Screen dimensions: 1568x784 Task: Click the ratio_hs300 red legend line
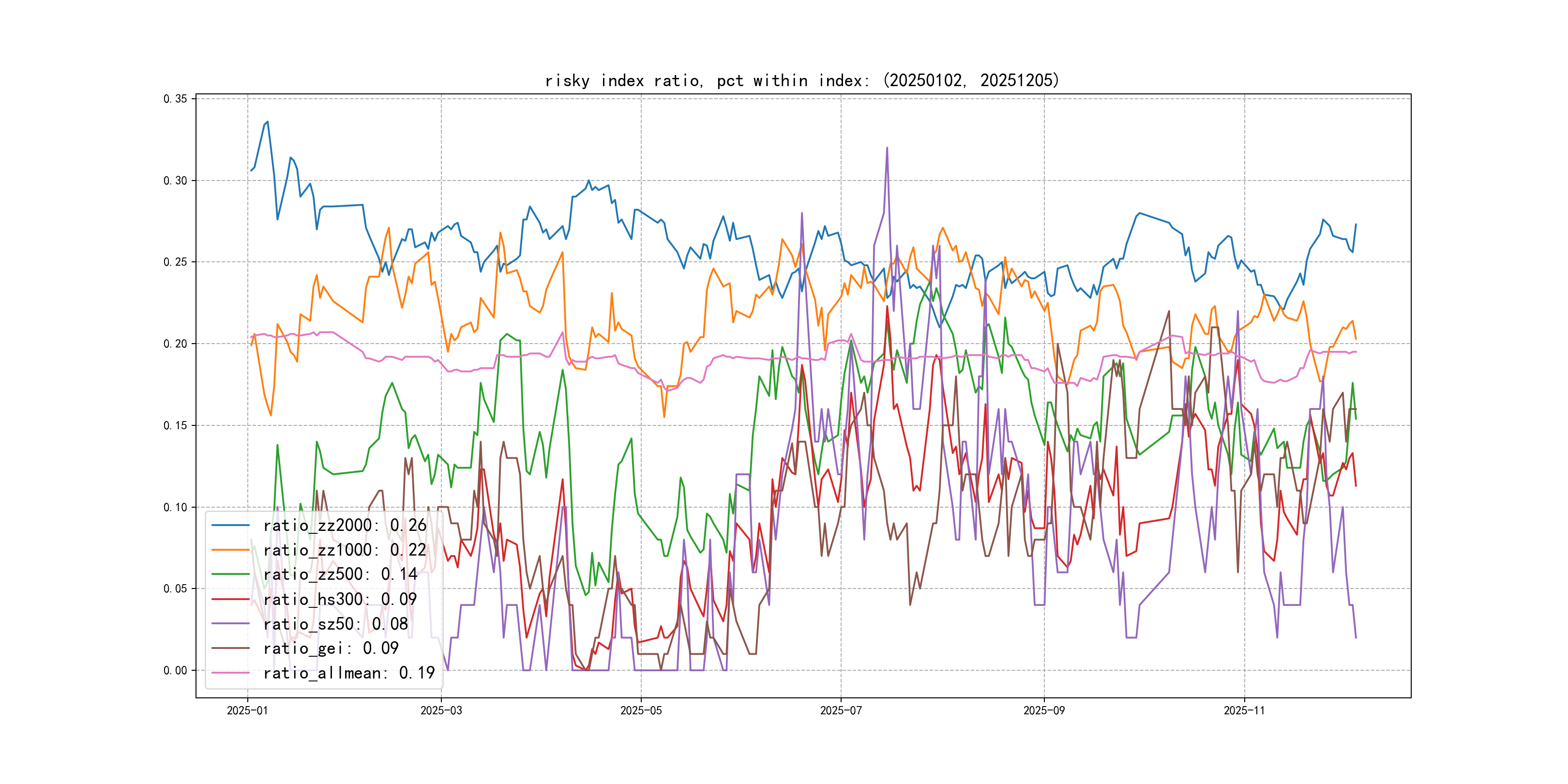coord(230,599)
